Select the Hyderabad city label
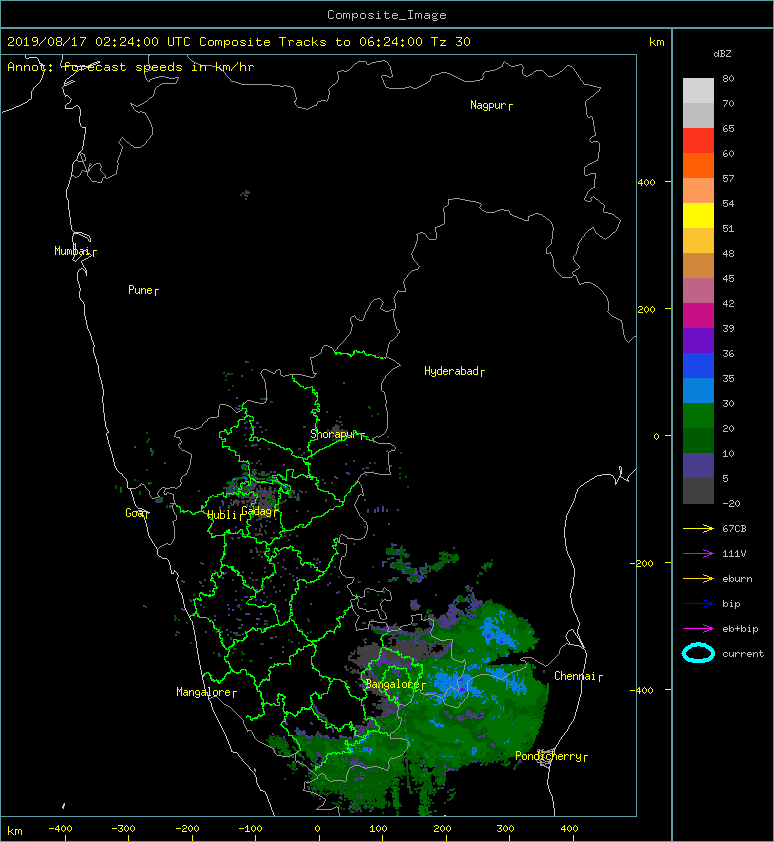774x842 pixels. pos(454,371)
